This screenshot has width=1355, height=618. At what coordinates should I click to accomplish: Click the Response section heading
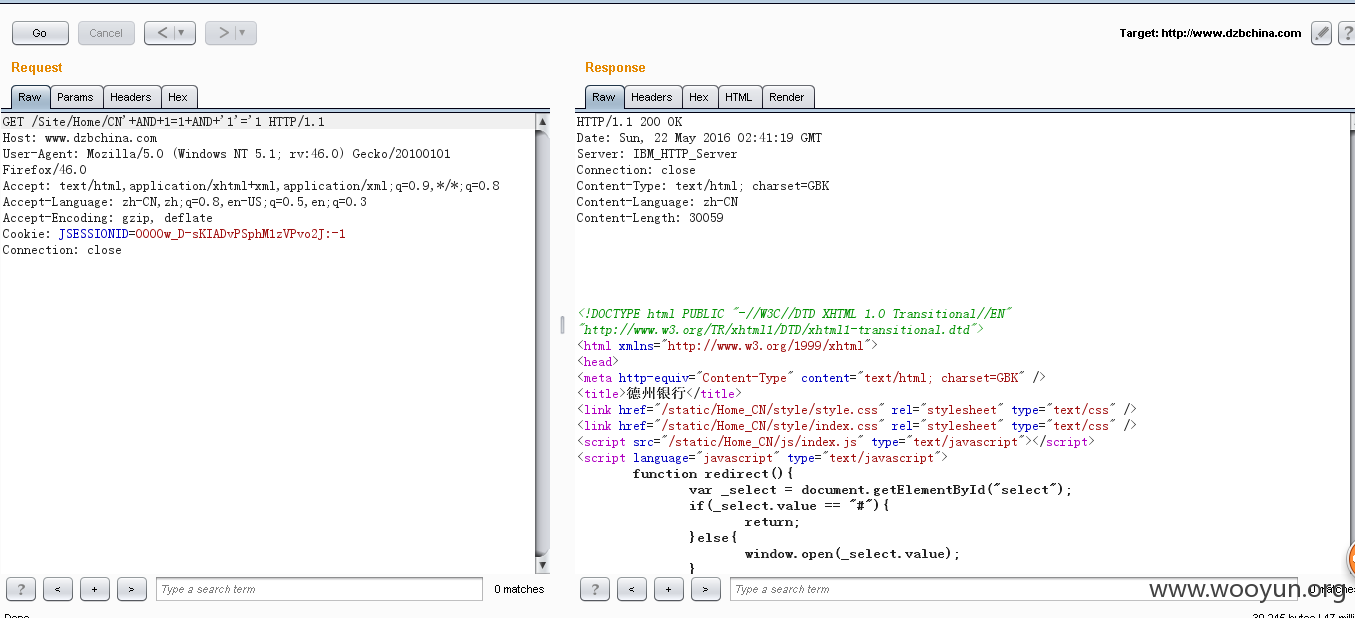click(615, 67)
